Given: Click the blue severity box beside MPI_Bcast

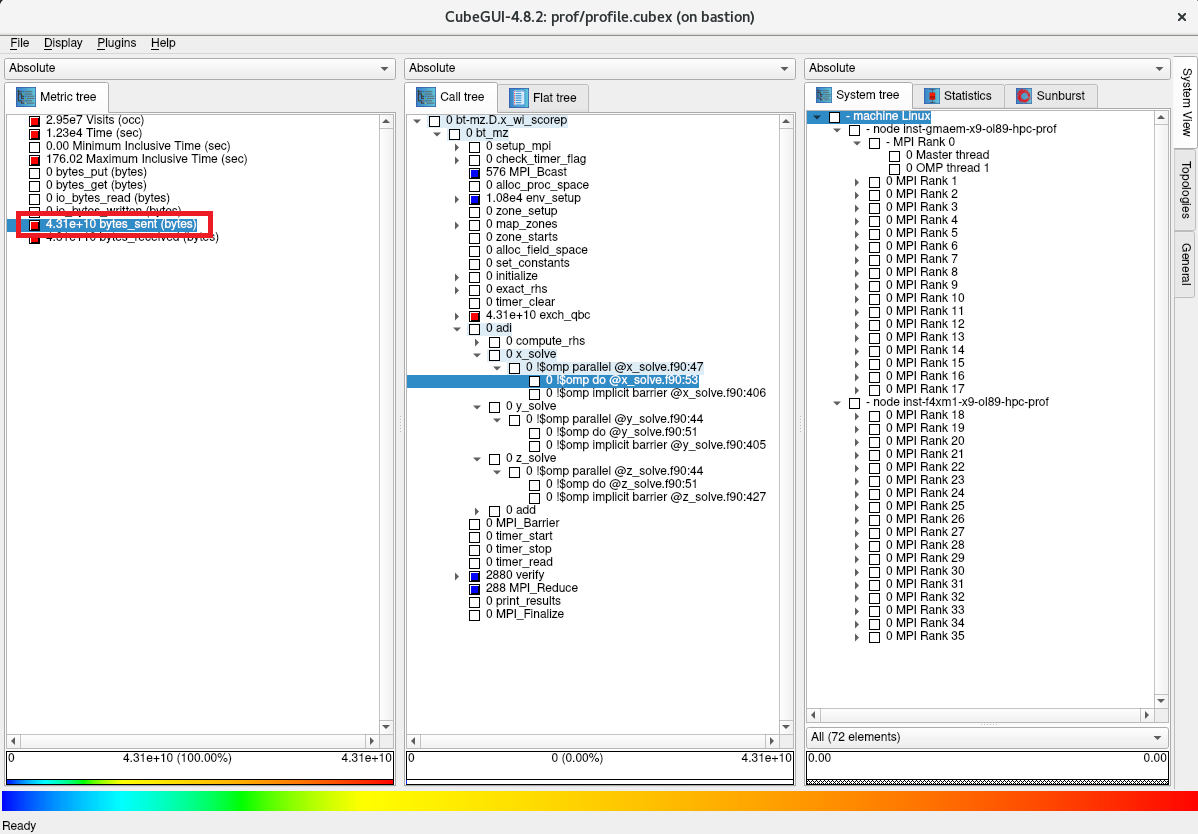Looking at the screenshot, I should point(475,173).
